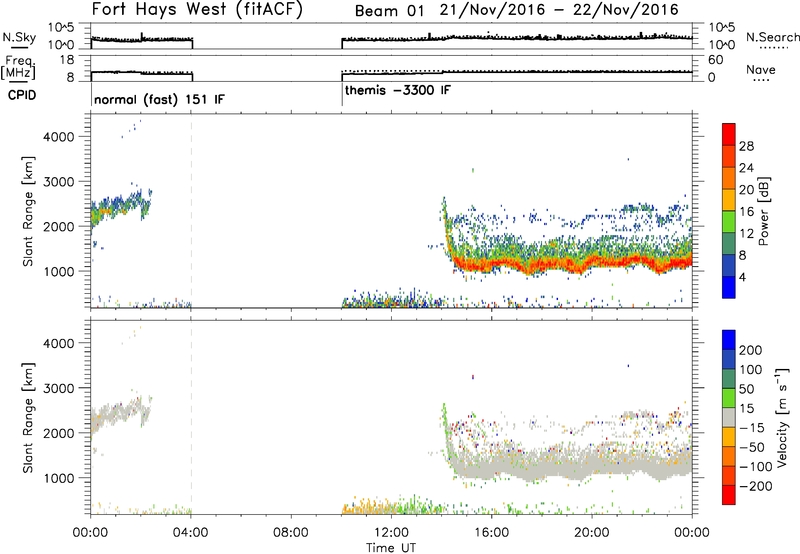Image resolution: width=800 pixels, height=554 pixels.
Task: Click the '4000' tick in the power panel
Action: pos(59,137)
